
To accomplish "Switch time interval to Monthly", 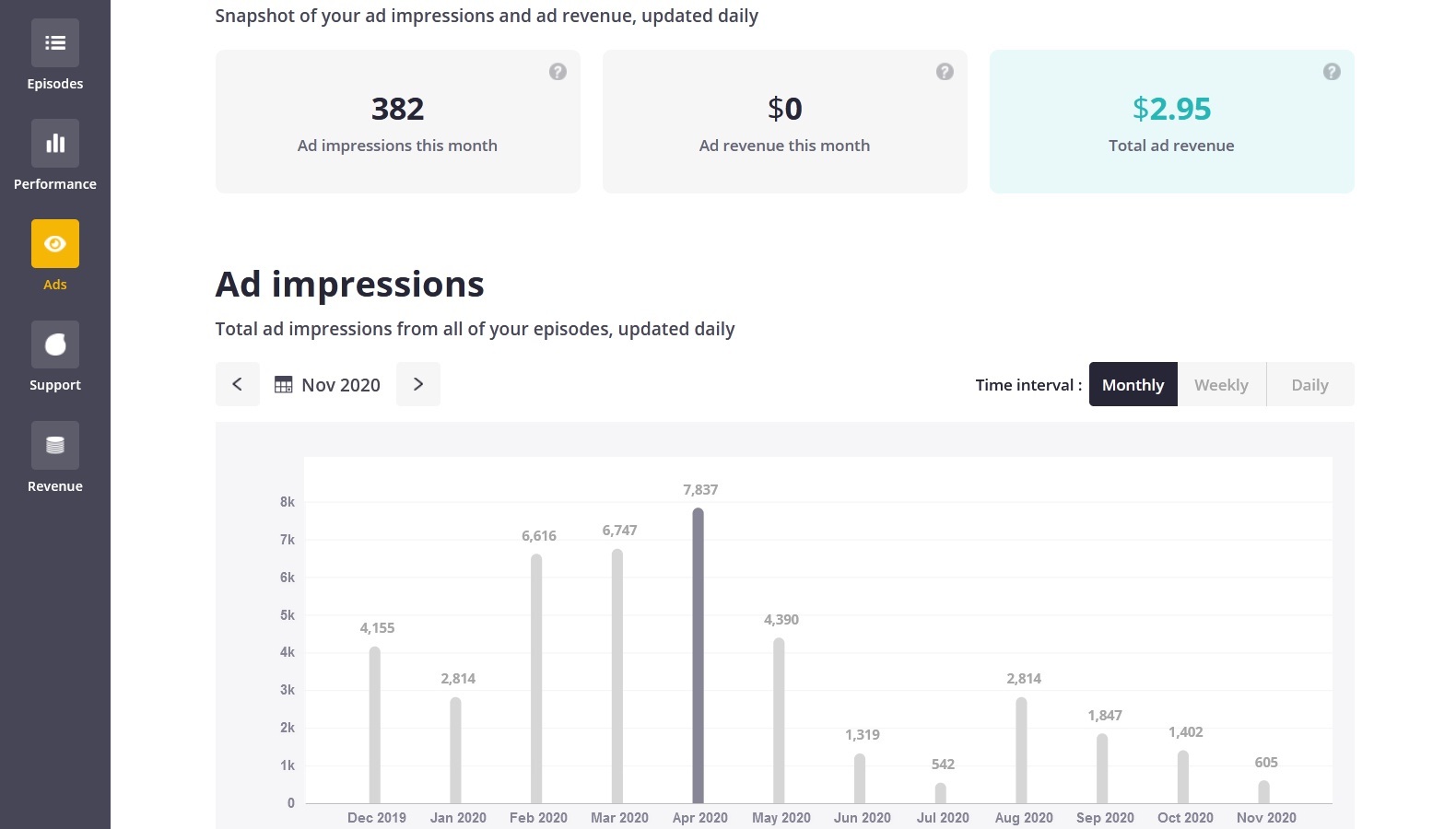I will [x=1133, y=385].
